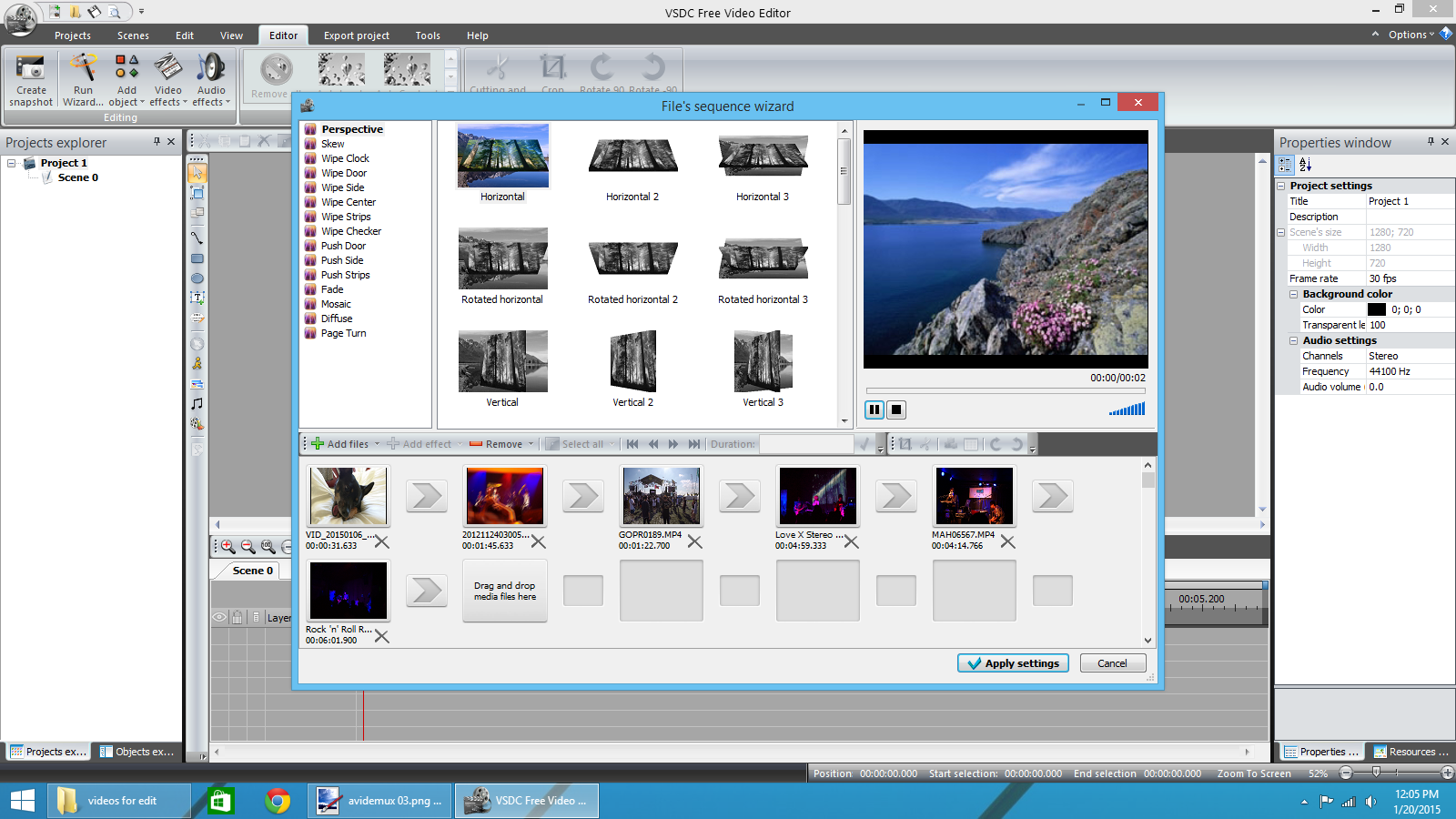Open the Tools menu
1456x819 pixels.
pyautogui.click(x=428, y=35)
